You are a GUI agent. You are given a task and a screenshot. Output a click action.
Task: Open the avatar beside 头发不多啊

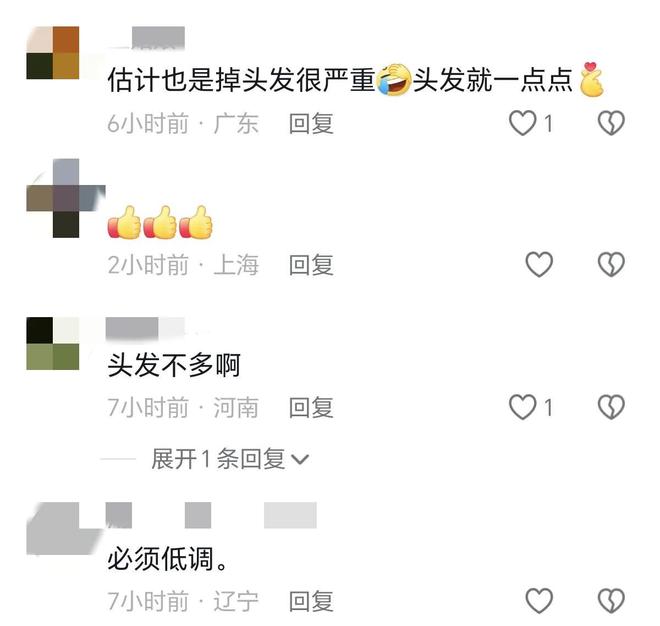tap(53, 344)
